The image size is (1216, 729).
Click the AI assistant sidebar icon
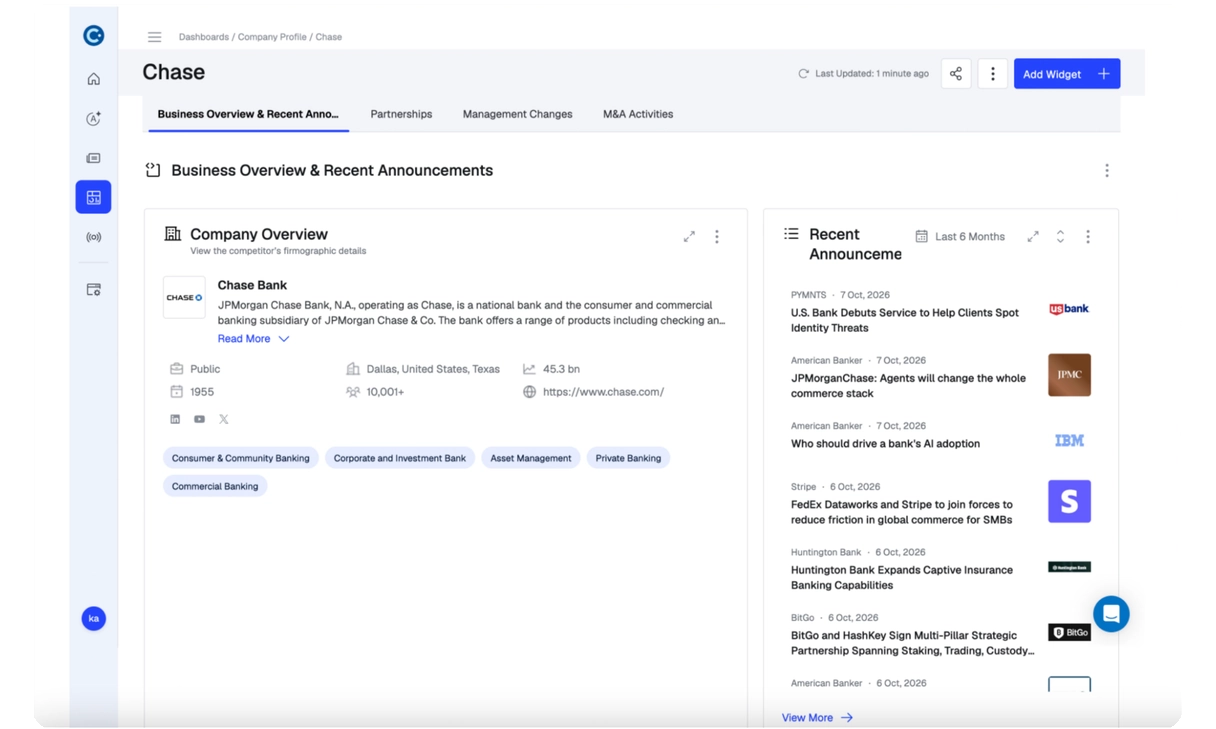coord(93,118)
